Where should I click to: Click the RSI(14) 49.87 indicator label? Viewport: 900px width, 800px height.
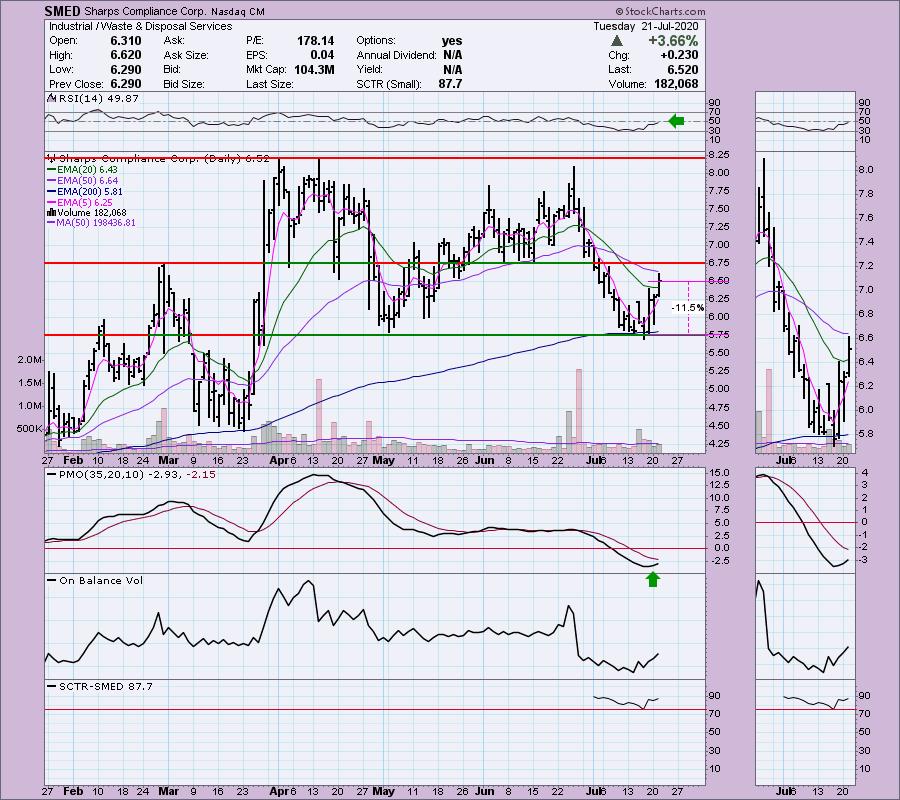(98, 99)
